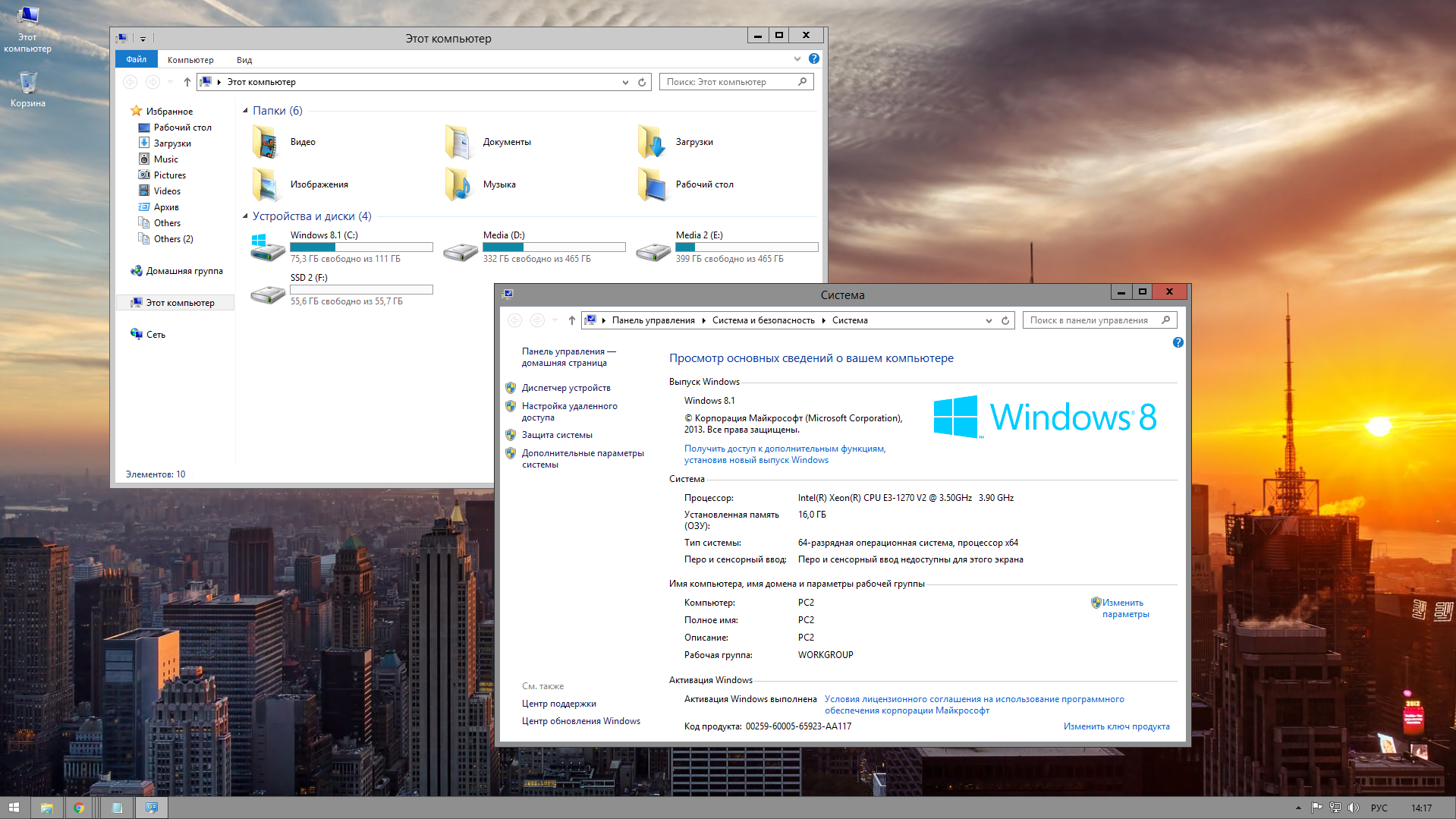Screen dimensions: 1456x819
Task: Expand breadcrumb arrow after Панель управления
Action: [703, 320]
